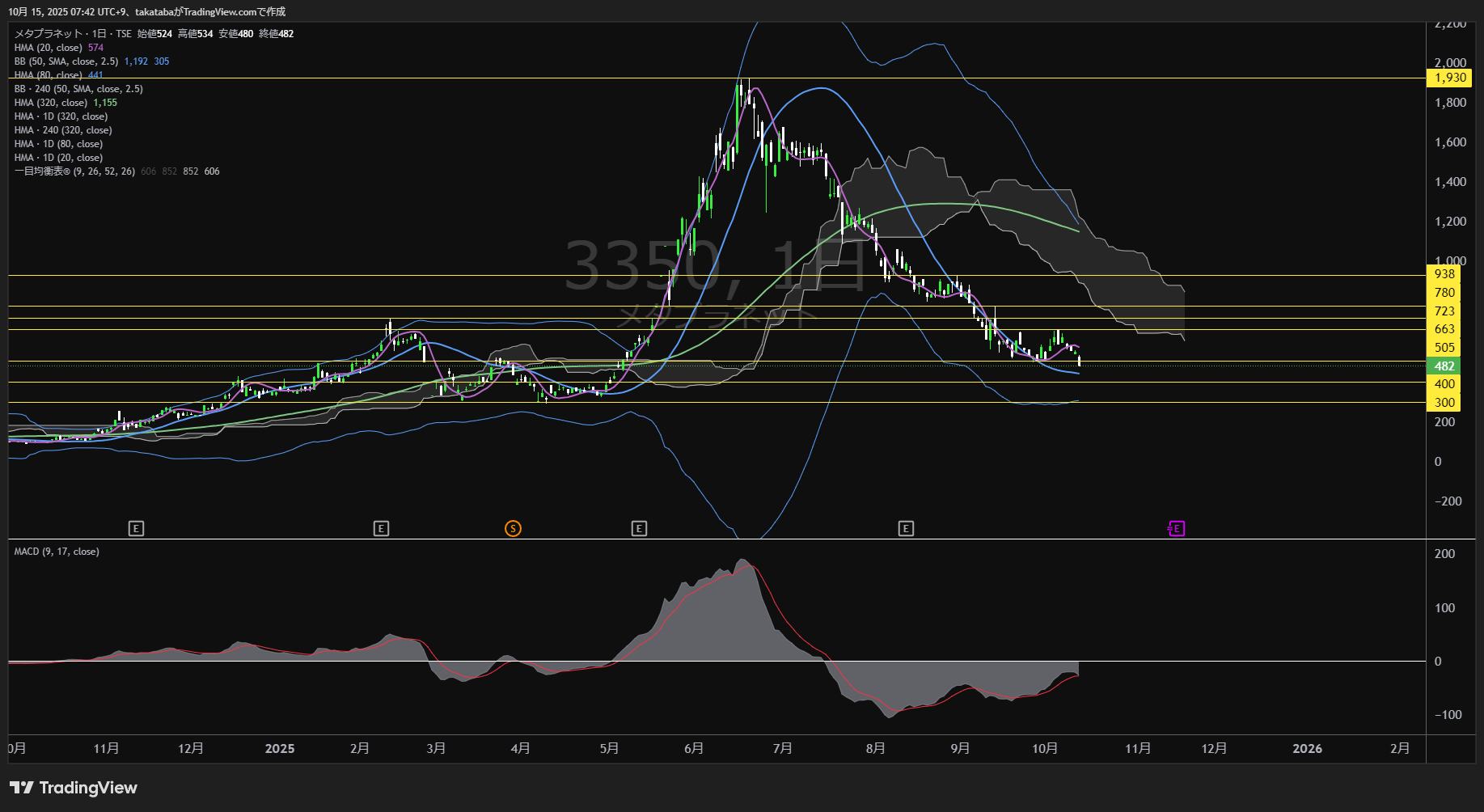1484x812 pixels.
Task: Select the 一目均衡表 indicator legend entry
Action: tap(74, 171)
